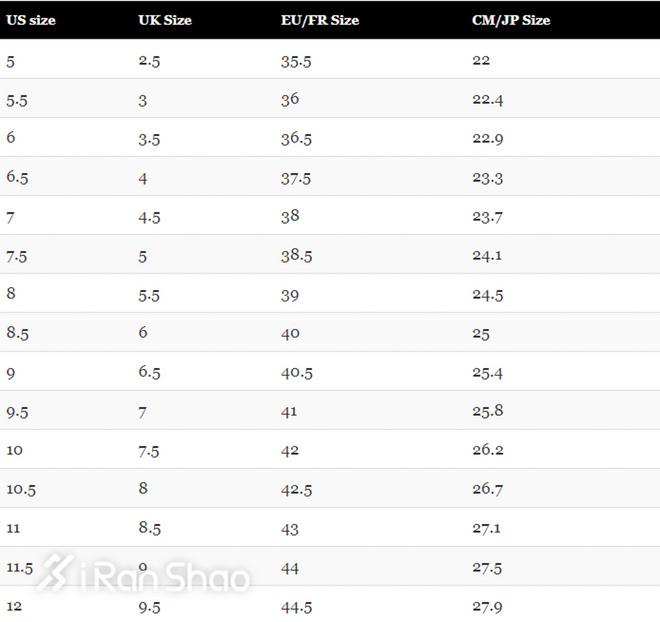This screenshot has height=622, width=660.
Task: Select the 25.8 CM/JP size cell
Action: pyautogui.click(x=487, y=411)
